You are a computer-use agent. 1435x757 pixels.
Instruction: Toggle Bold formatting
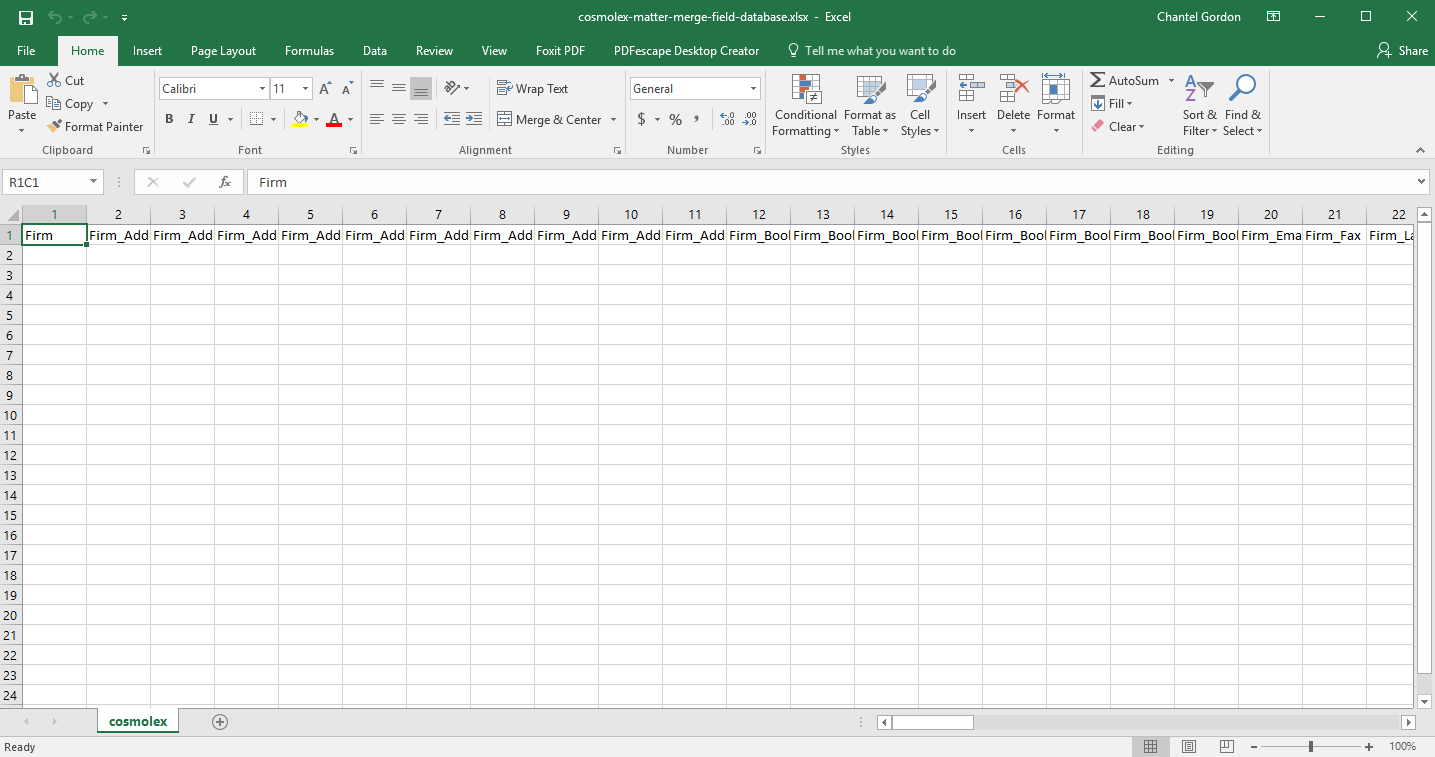pos(169,119)
